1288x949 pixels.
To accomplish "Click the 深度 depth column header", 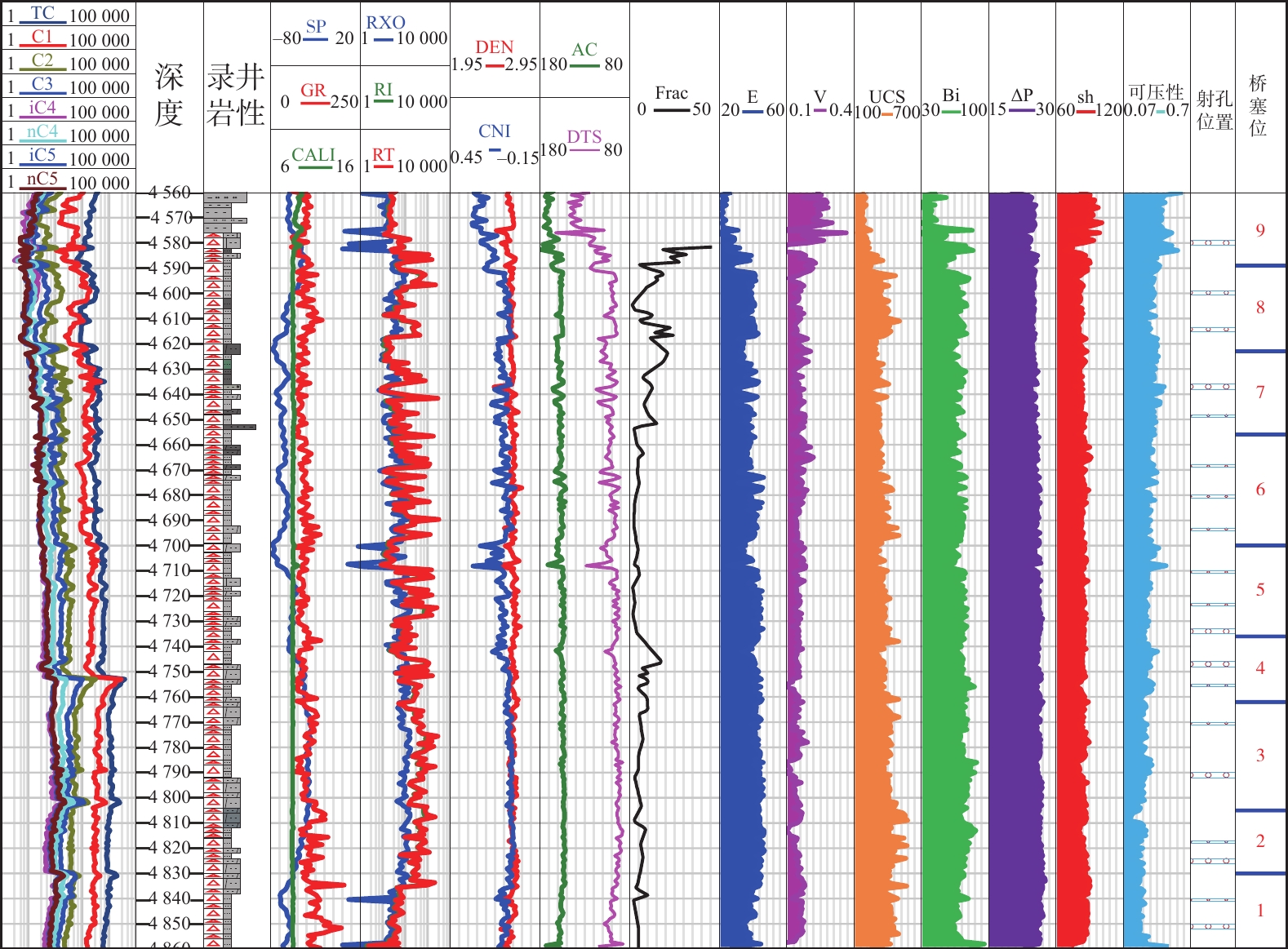I will 169,95.
